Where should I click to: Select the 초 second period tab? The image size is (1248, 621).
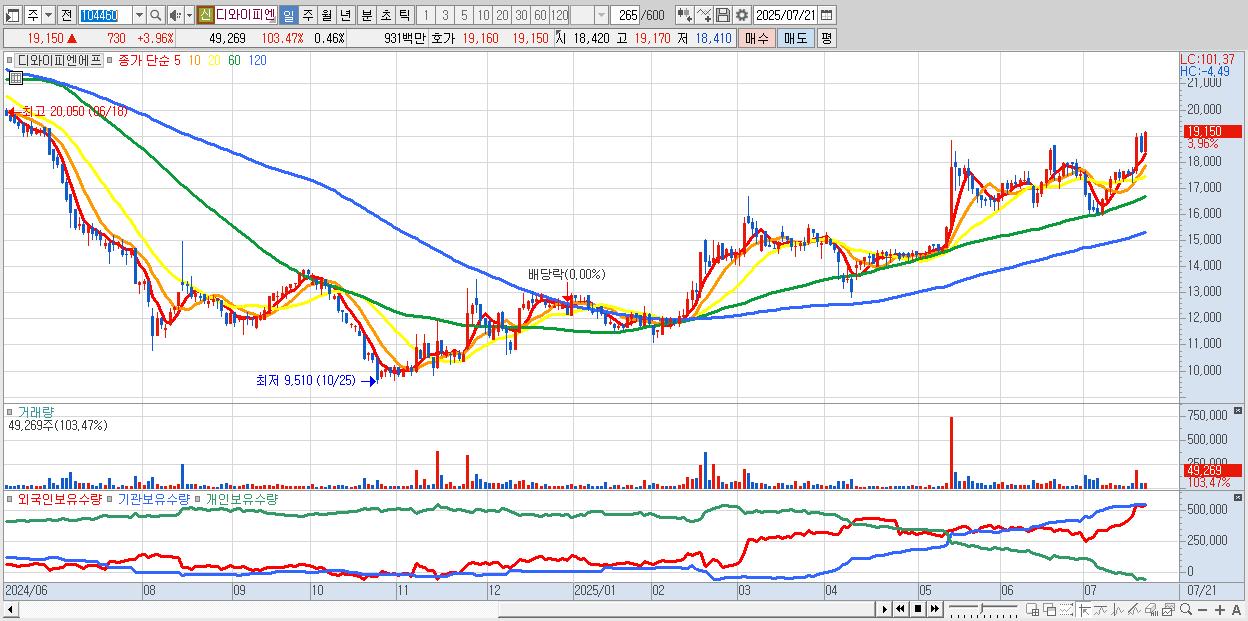coord(384,15)
